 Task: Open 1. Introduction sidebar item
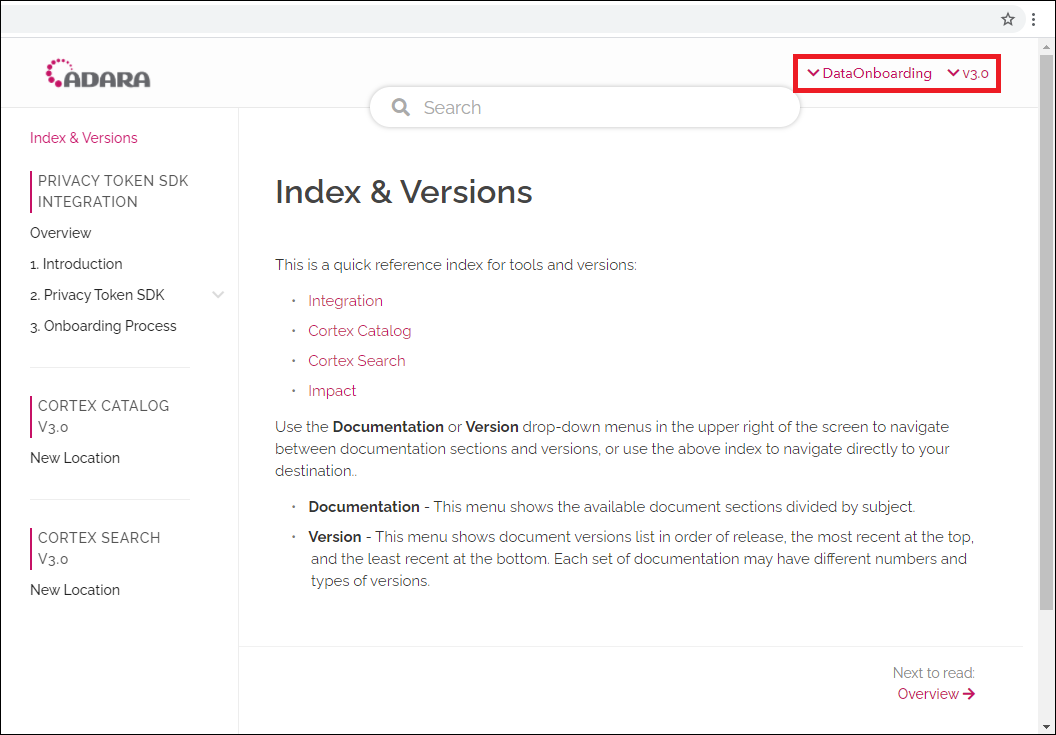click(x=76, y=264)
